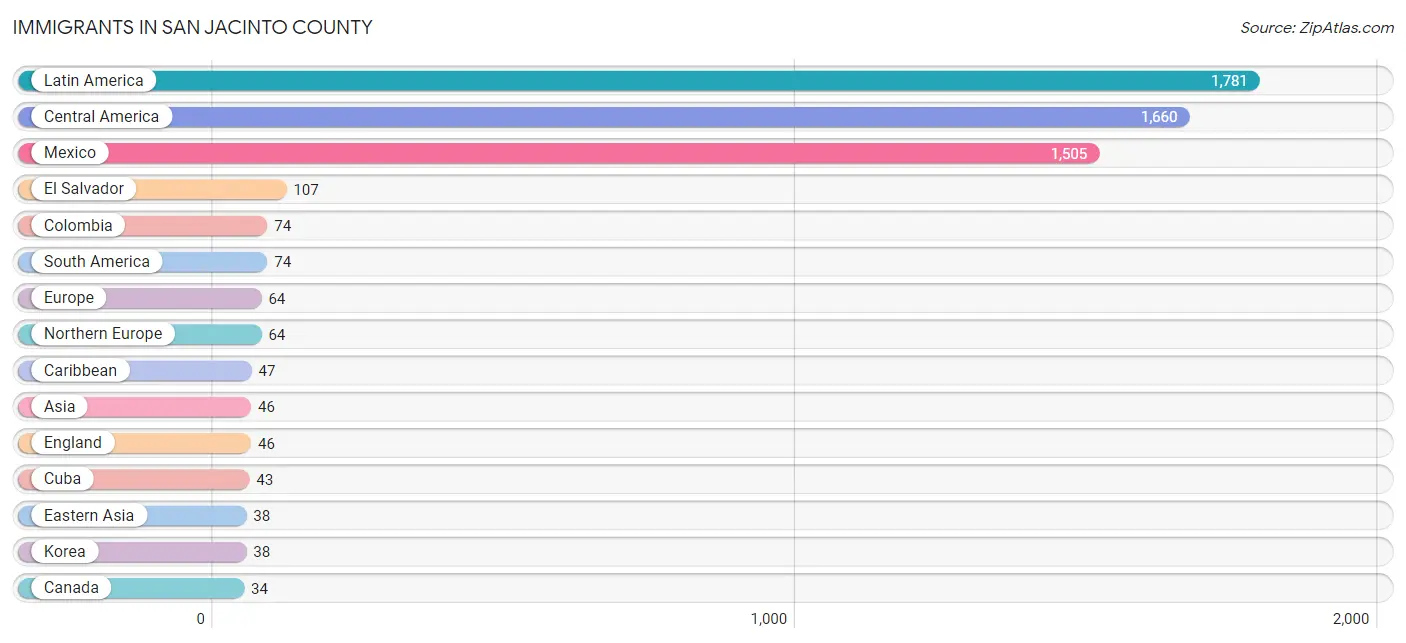
Task: Click the blue-purple Central America bar
Action: click(x=604, y=117)
